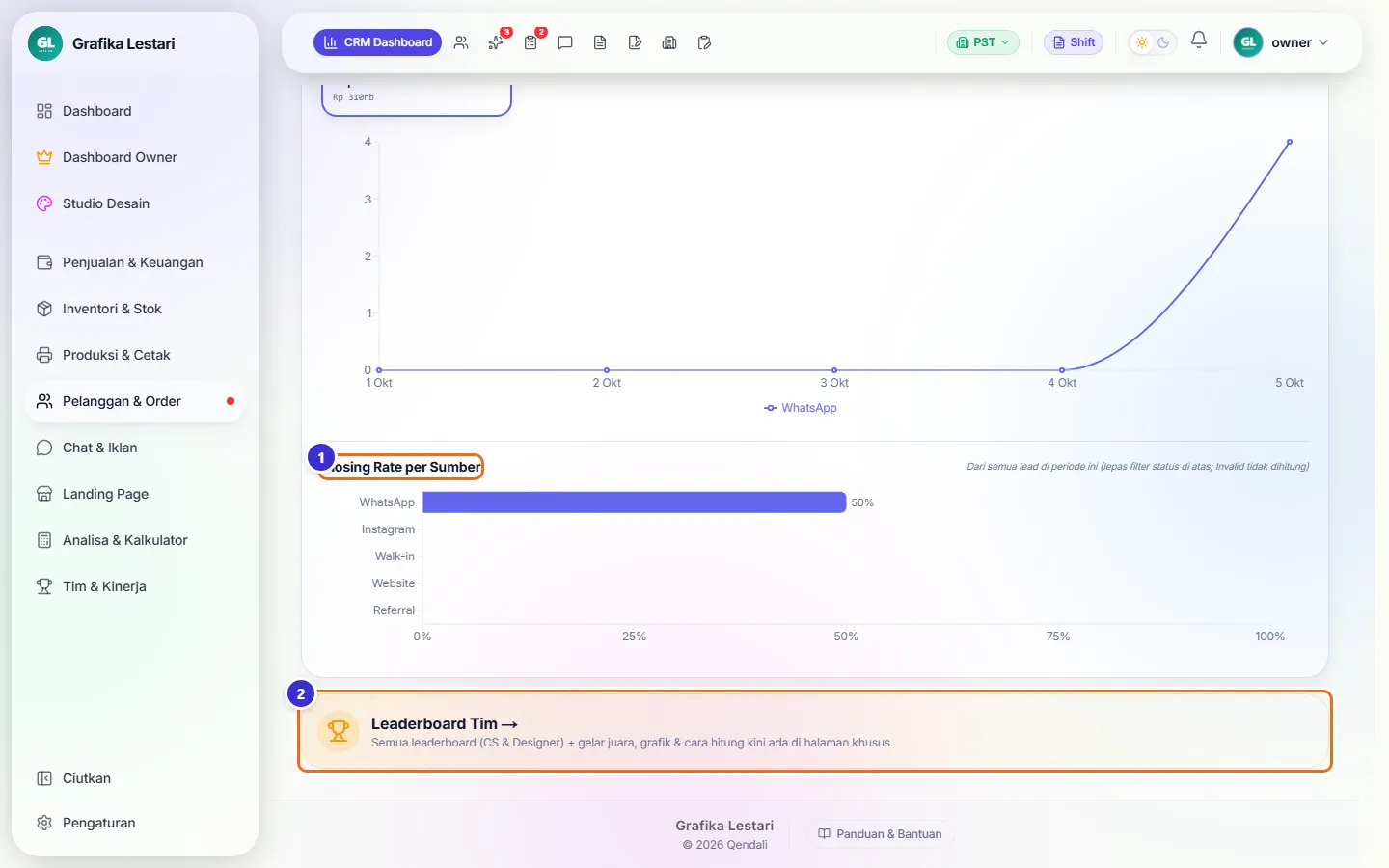Switch to light mode sun icon
The width and height of the screenshot is (1389, 868).
[1142, 42]
